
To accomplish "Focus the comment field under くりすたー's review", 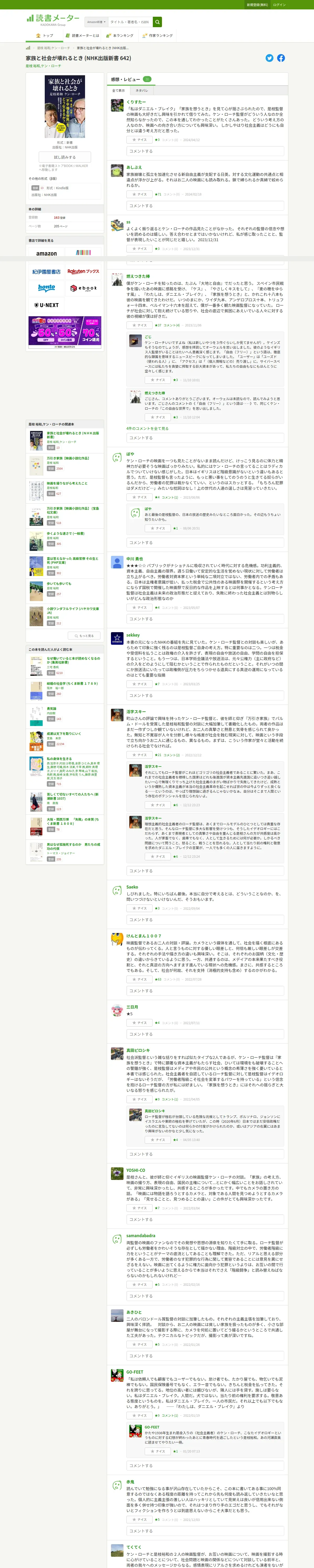I will click(205, 151).
